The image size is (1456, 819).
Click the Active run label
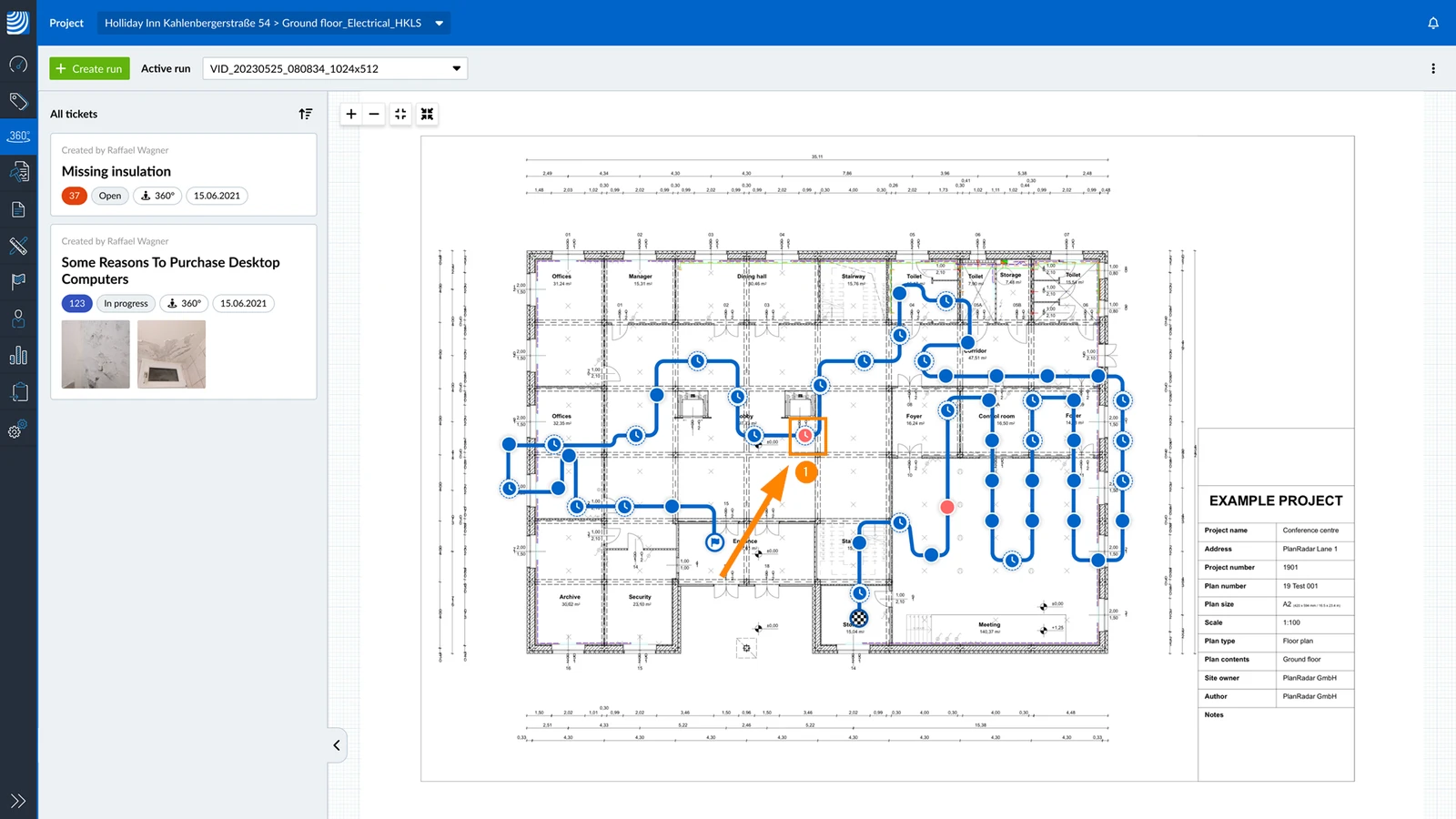[x=166, y=68]
